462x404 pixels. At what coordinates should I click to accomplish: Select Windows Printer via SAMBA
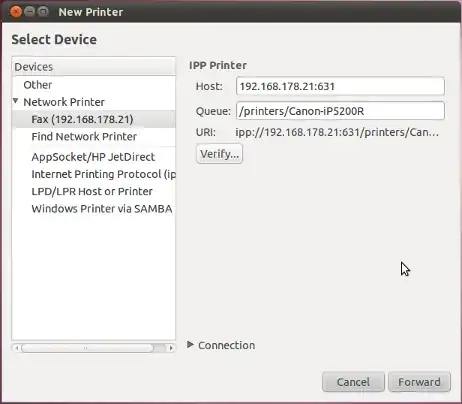click(x=94, y=209)
